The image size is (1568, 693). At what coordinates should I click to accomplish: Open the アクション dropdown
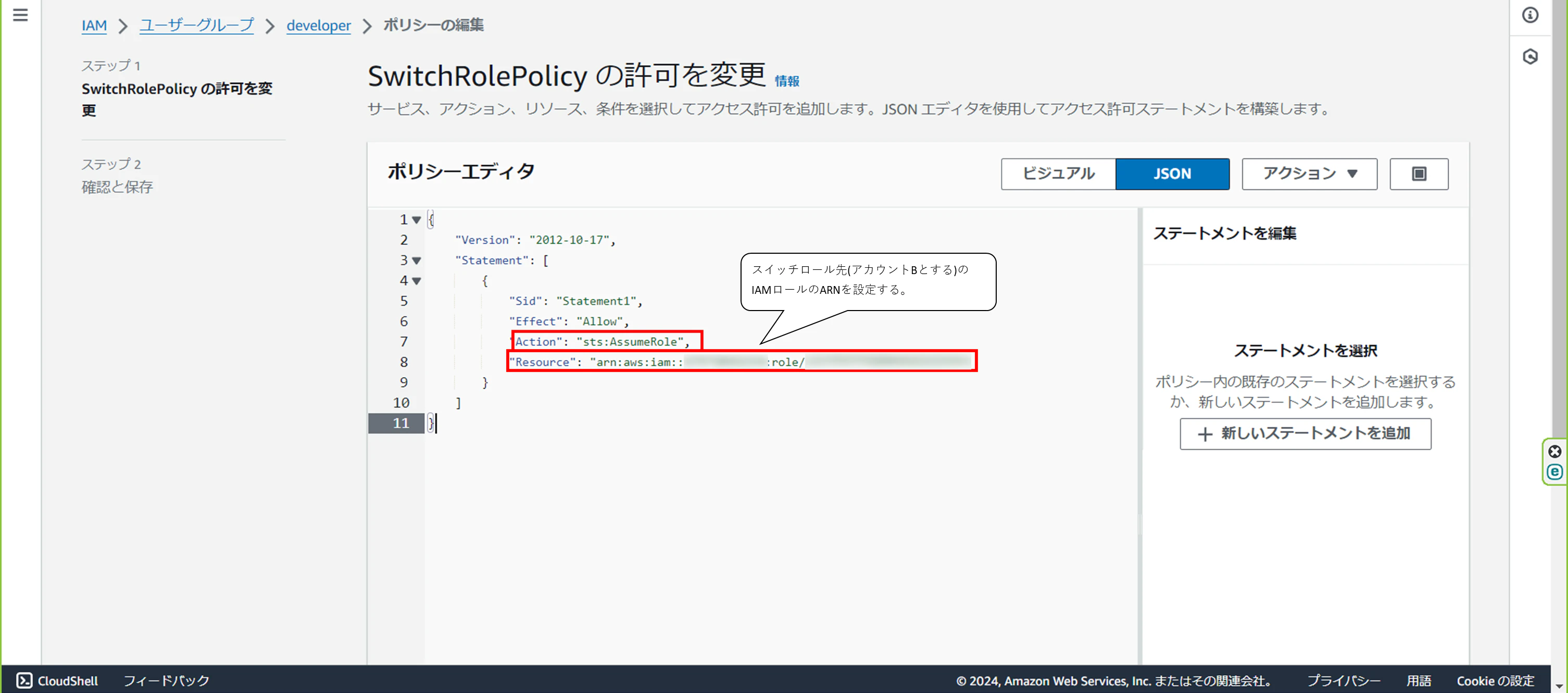1309,174
